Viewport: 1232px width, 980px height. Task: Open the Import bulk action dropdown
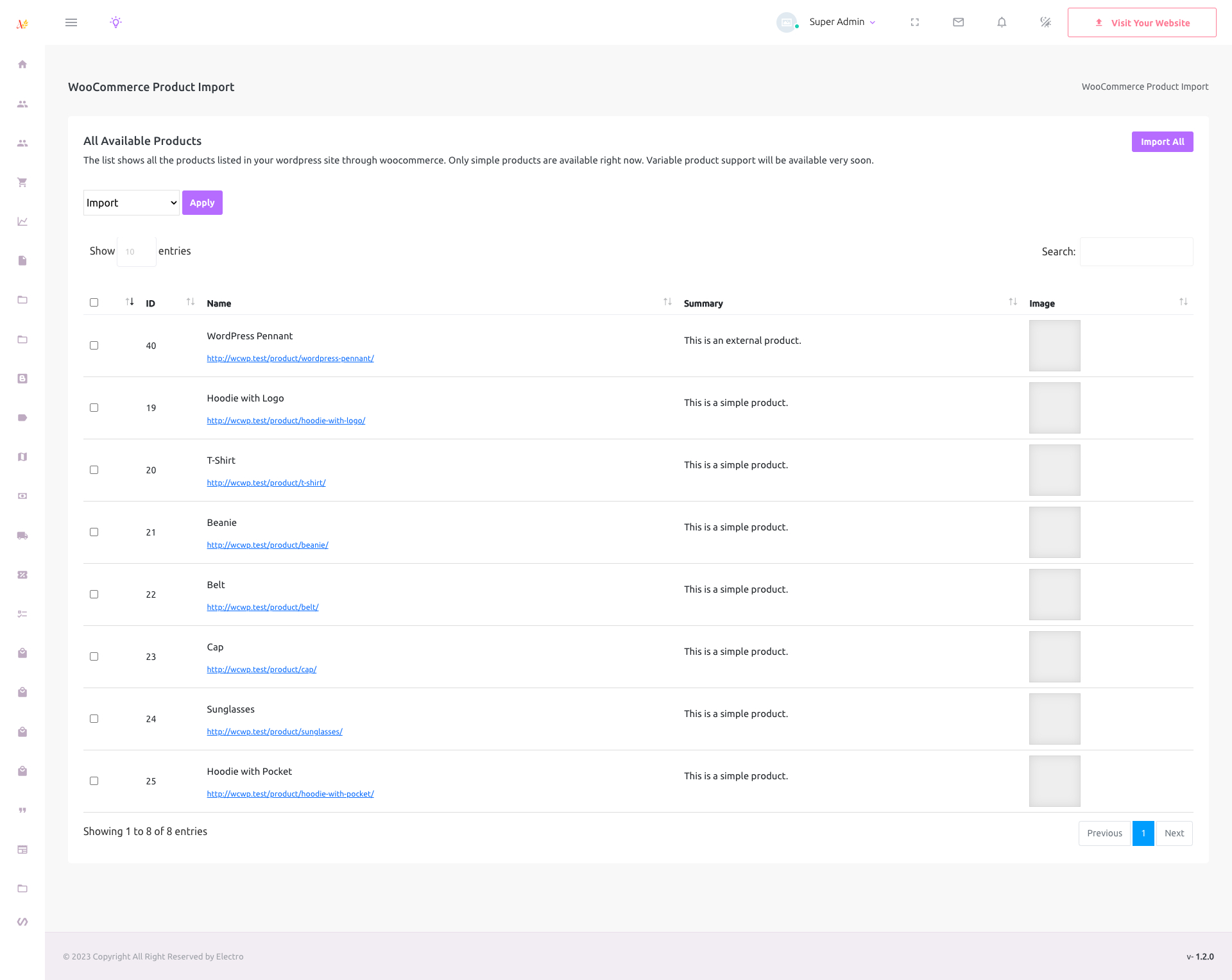coord(131,202)
